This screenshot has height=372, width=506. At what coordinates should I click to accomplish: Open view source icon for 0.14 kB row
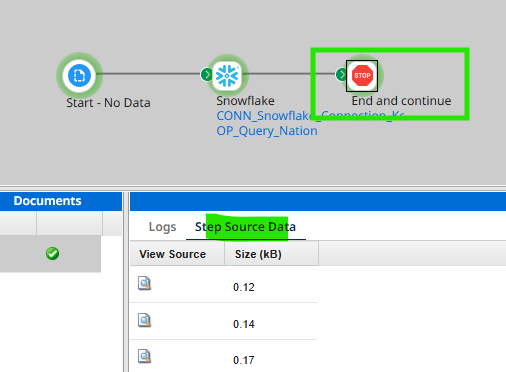tap(144, 320)
